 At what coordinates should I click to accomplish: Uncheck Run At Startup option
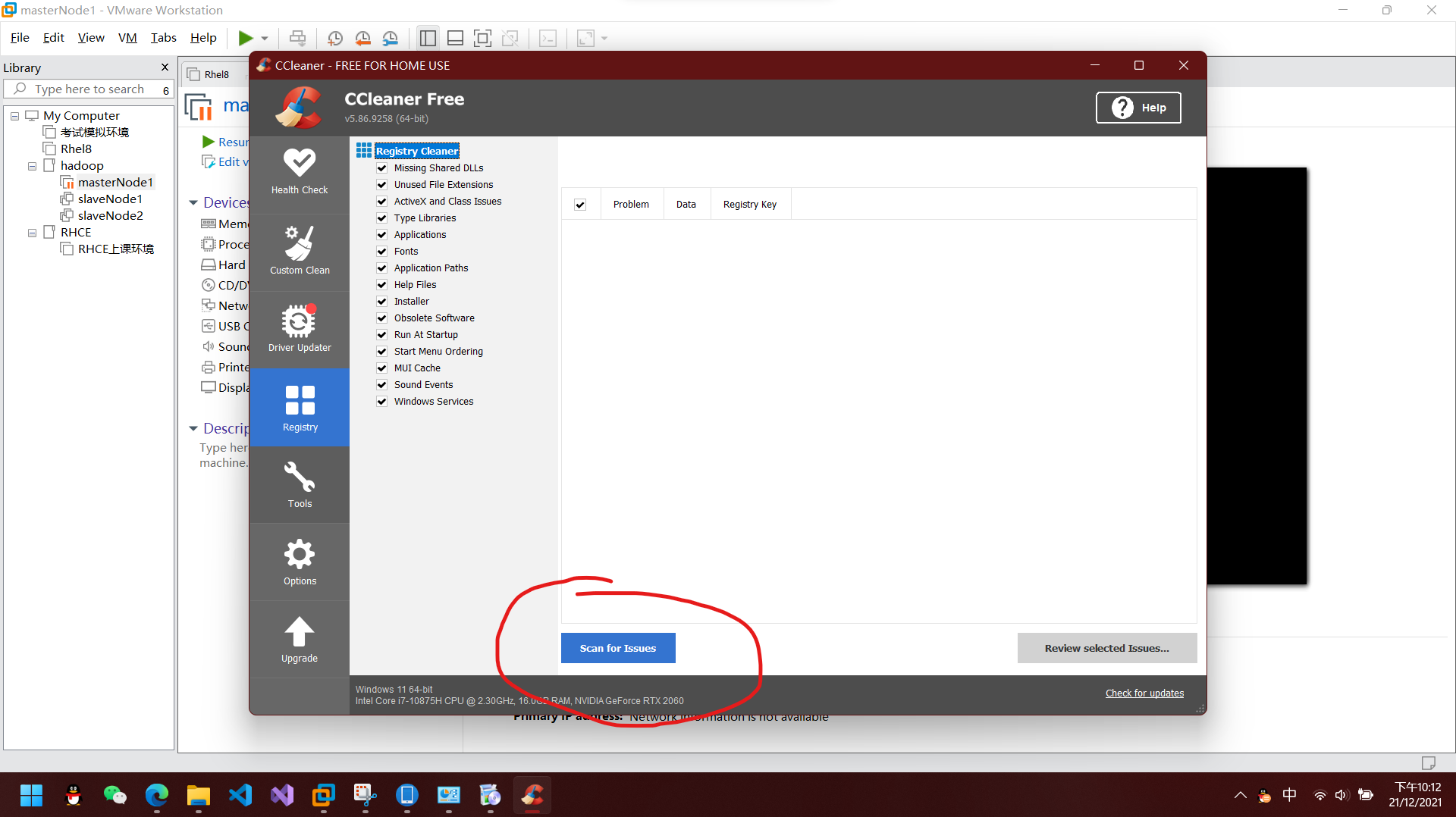[x=382, y=334]
